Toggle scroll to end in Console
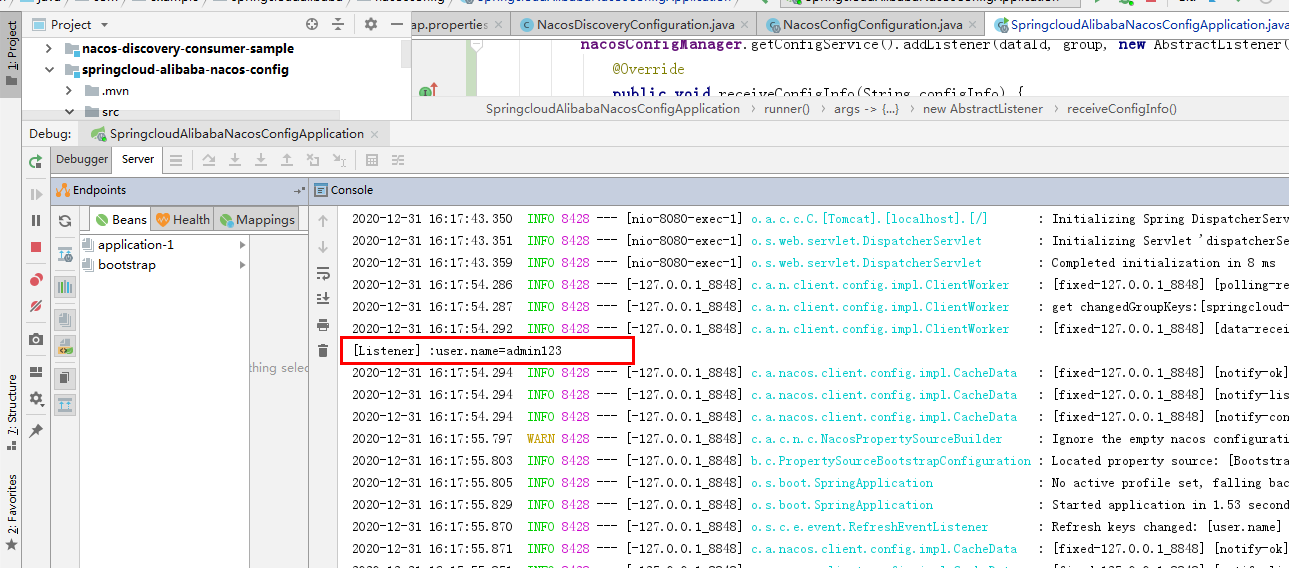 (x=323, y=298)
